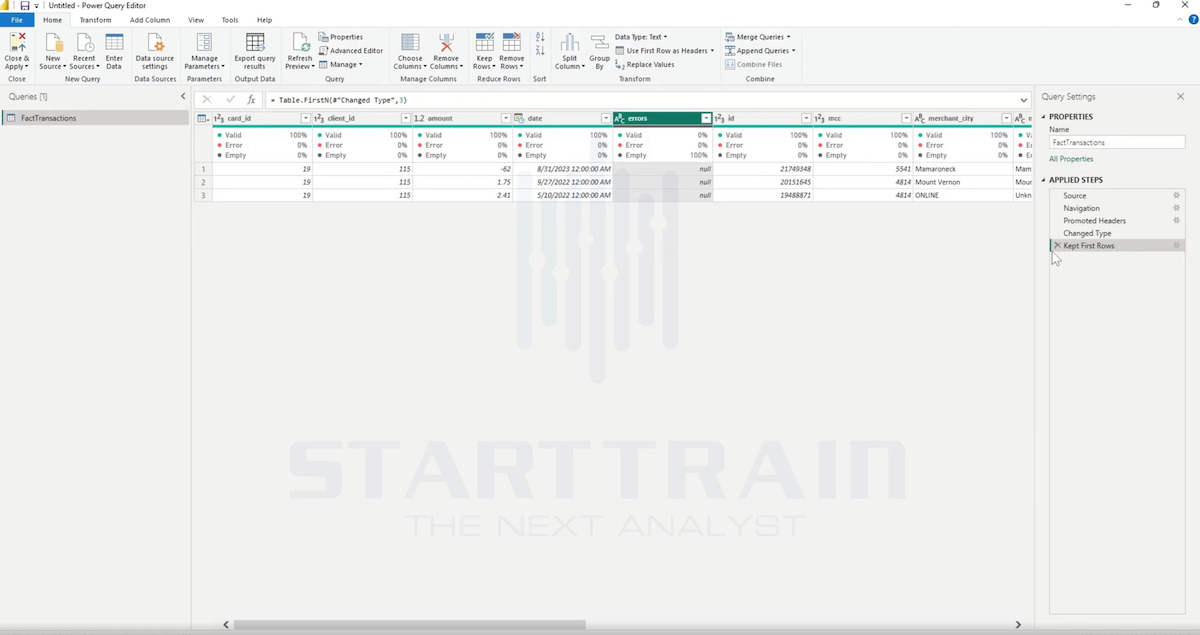
Task: Select the Changed Type applied step
Action: click(1087, 233)
